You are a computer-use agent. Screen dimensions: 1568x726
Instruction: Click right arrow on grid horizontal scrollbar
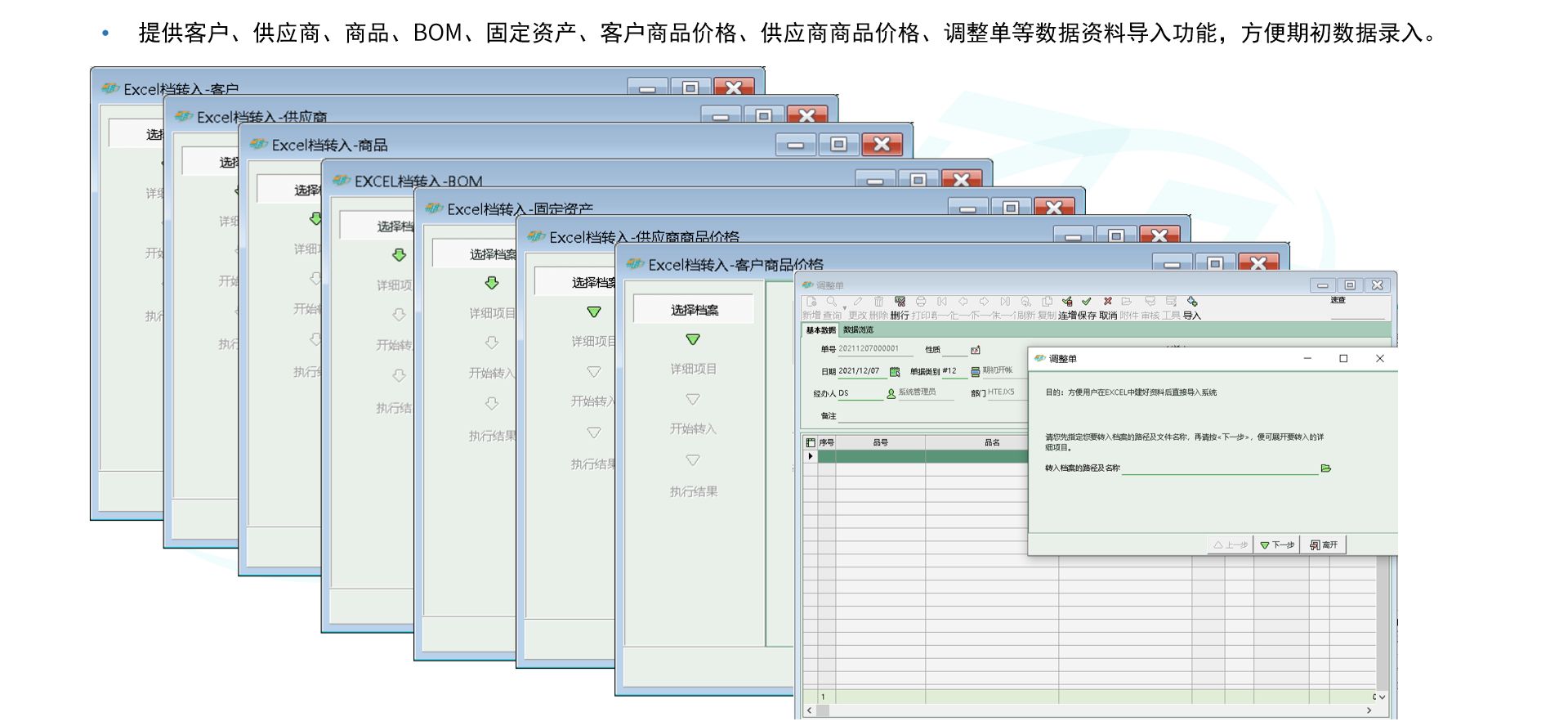point(1369,711)
